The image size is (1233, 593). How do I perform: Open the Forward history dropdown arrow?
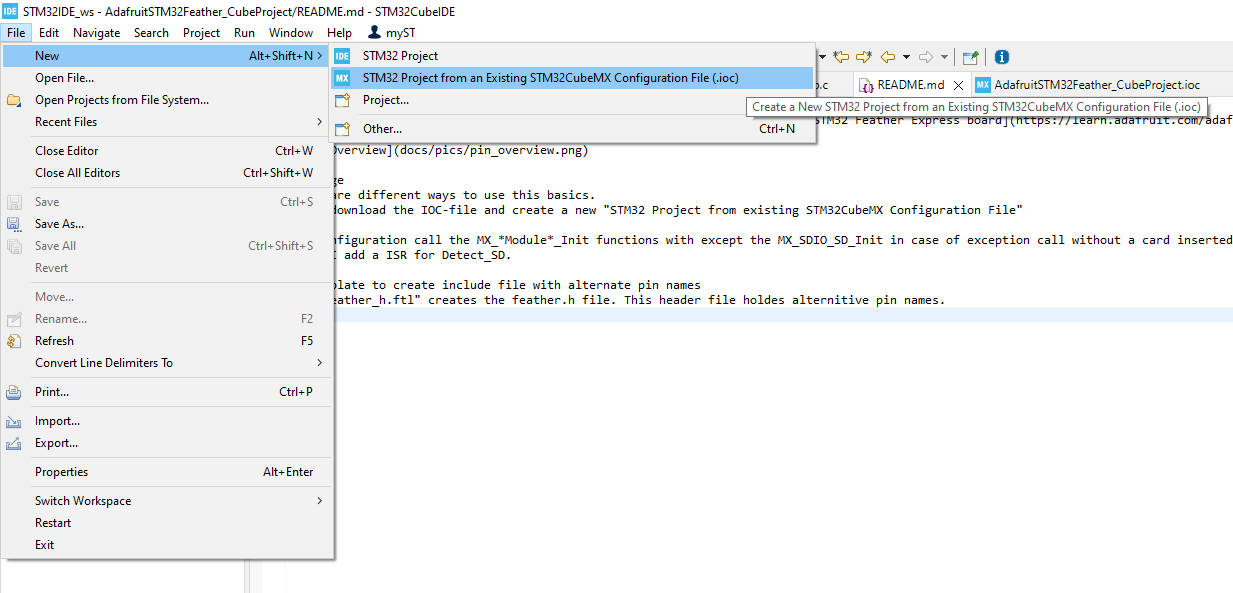944,57
